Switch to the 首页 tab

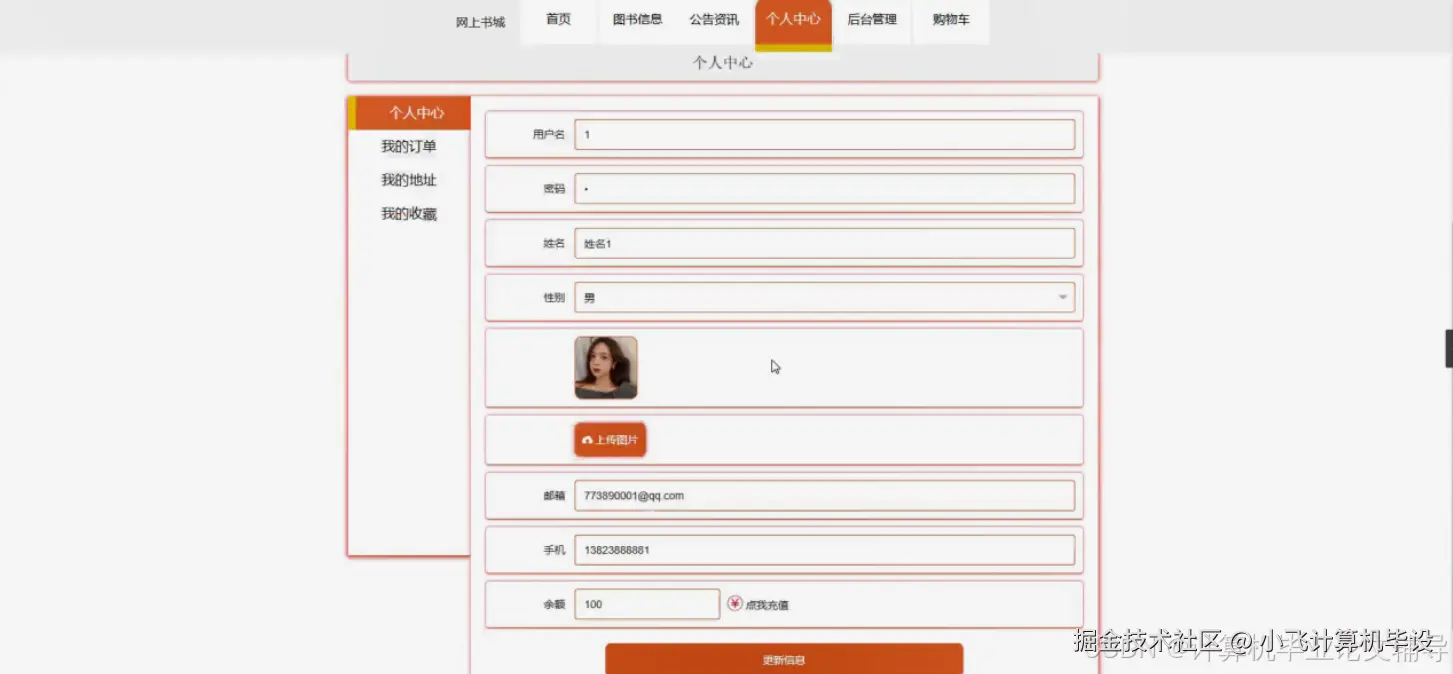coord(557,18)
